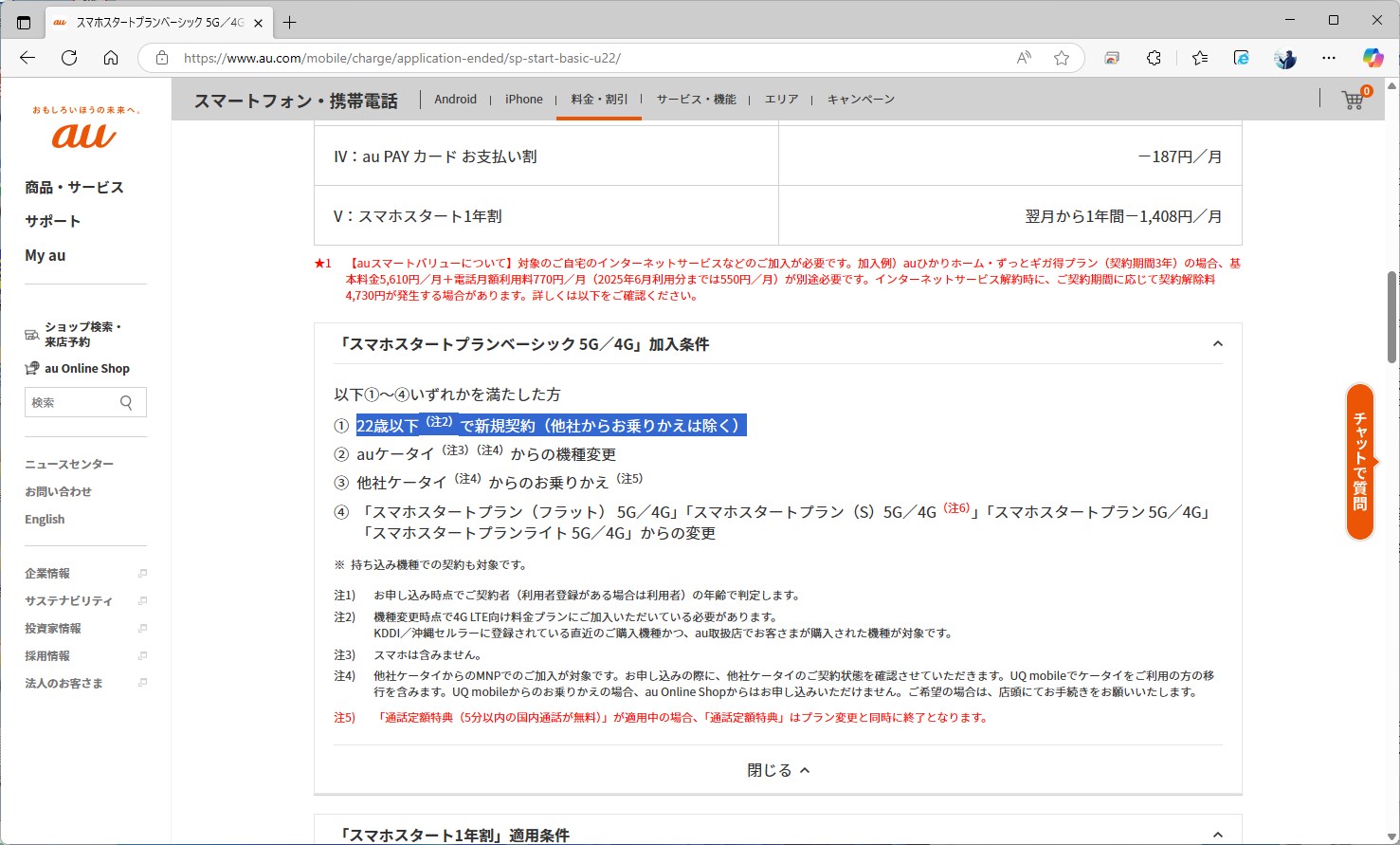Add this page to favorites via star icon
Screen dimensions: 1400x845
pos(1061,58)
